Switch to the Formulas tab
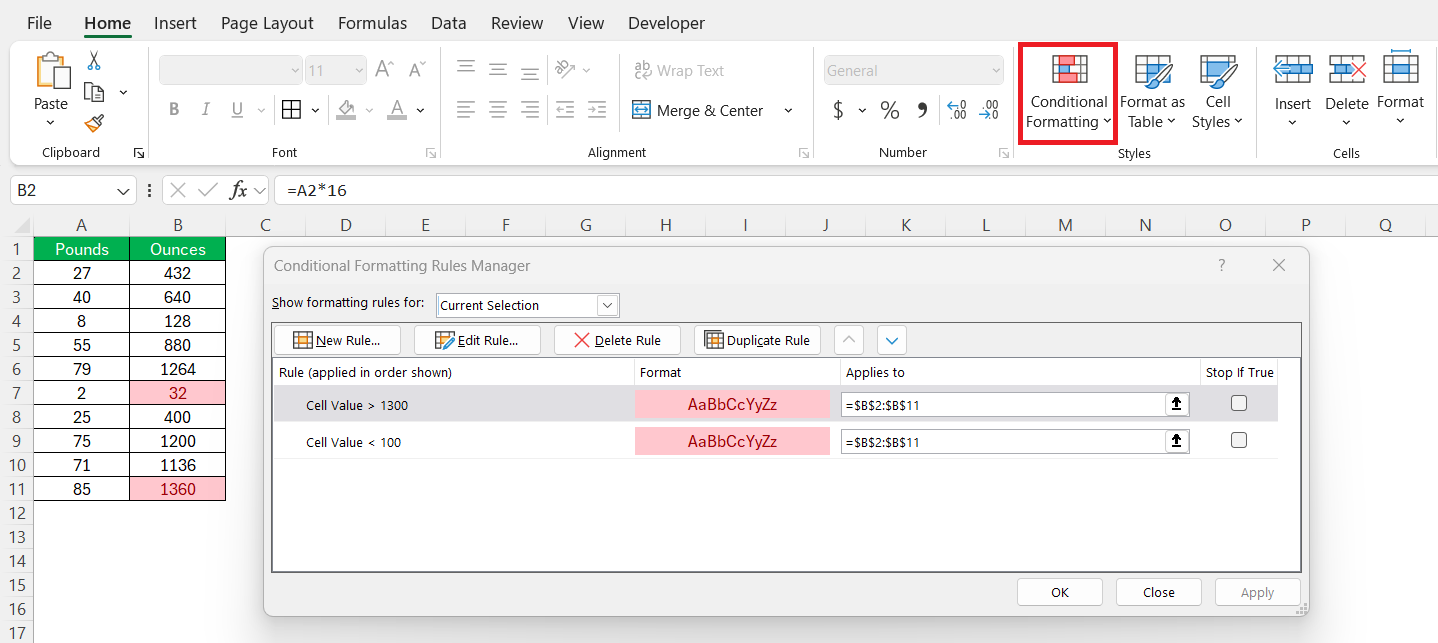The image size is (1438, 643). click(372, 22)
